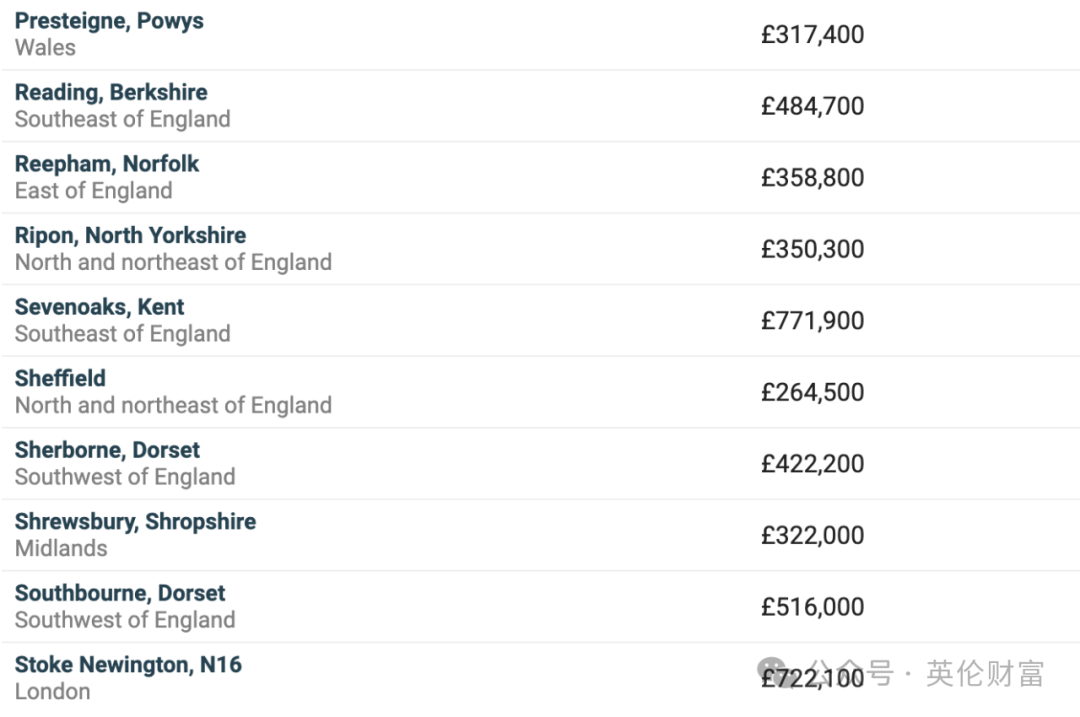Screen dimensions: 1080x717
Task: Click the £317,400 price for Presteigne
Action: (812, 34)
